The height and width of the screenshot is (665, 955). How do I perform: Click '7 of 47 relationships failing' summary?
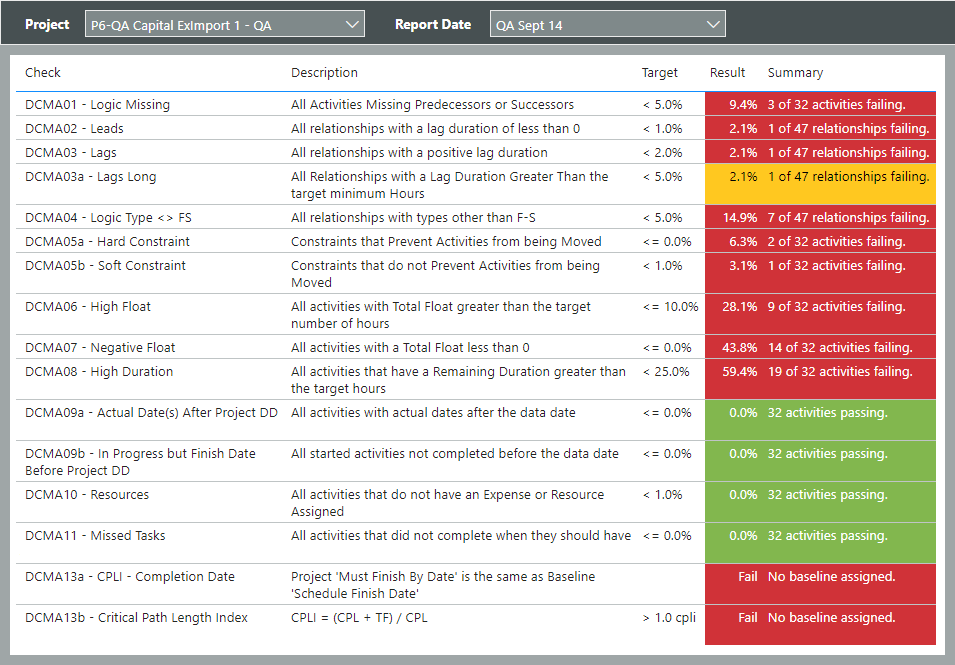pyautogui.click(x=848, y=218)
